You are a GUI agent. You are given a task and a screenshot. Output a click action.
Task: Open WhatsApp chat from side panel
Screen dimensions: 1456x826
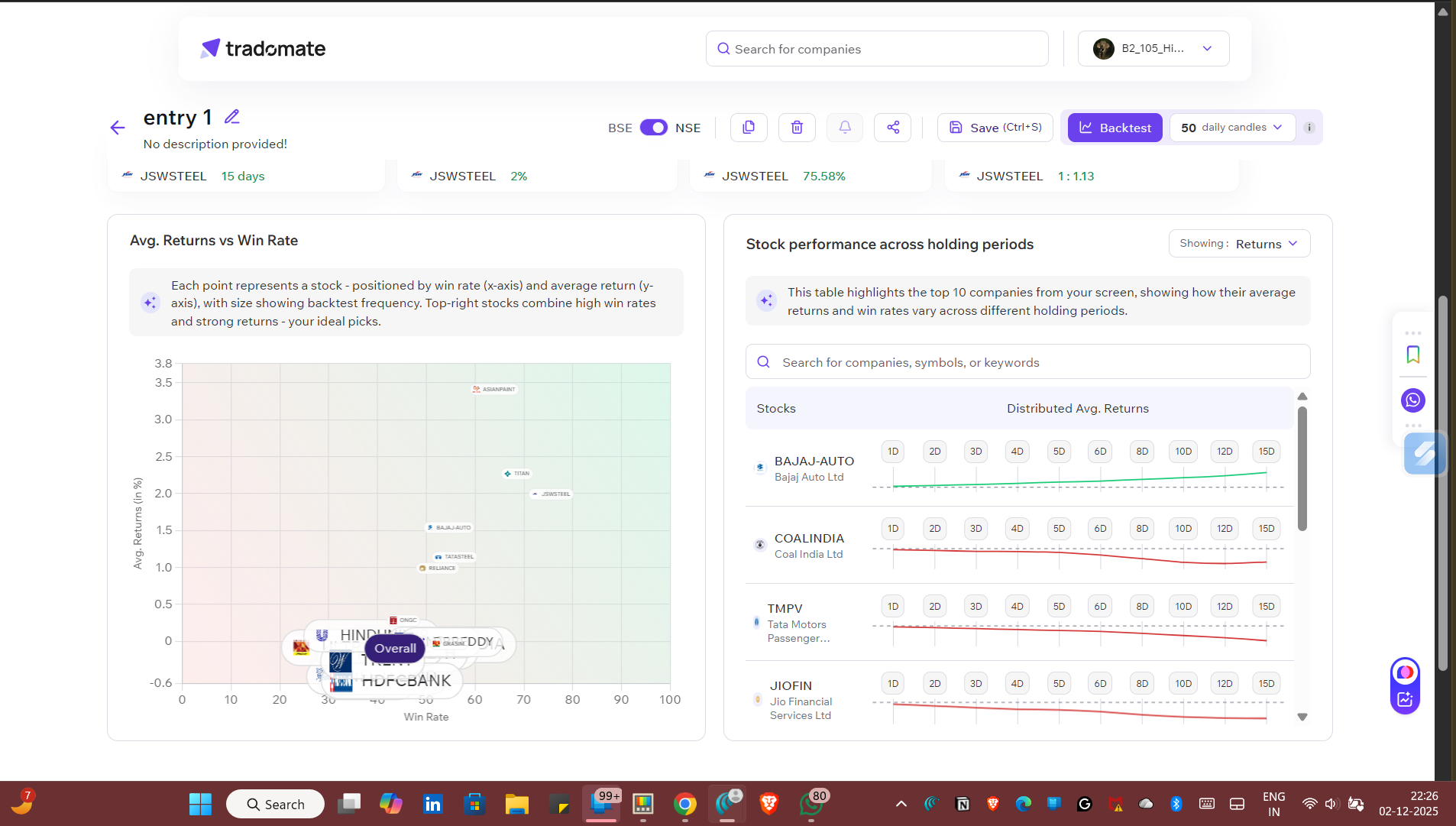pyautogui.click(x=1413, y=400)
